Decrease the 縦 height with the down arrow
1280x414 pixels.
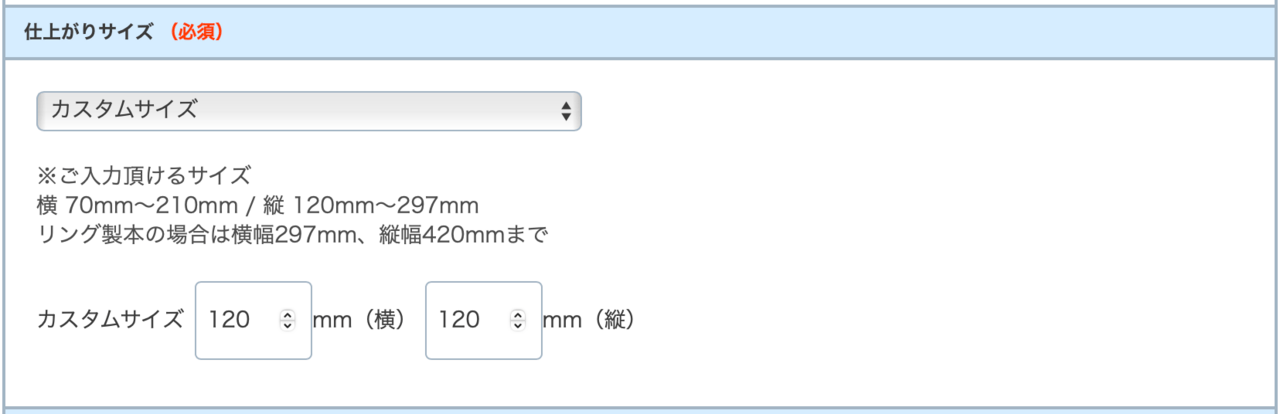tap(518, 325)
